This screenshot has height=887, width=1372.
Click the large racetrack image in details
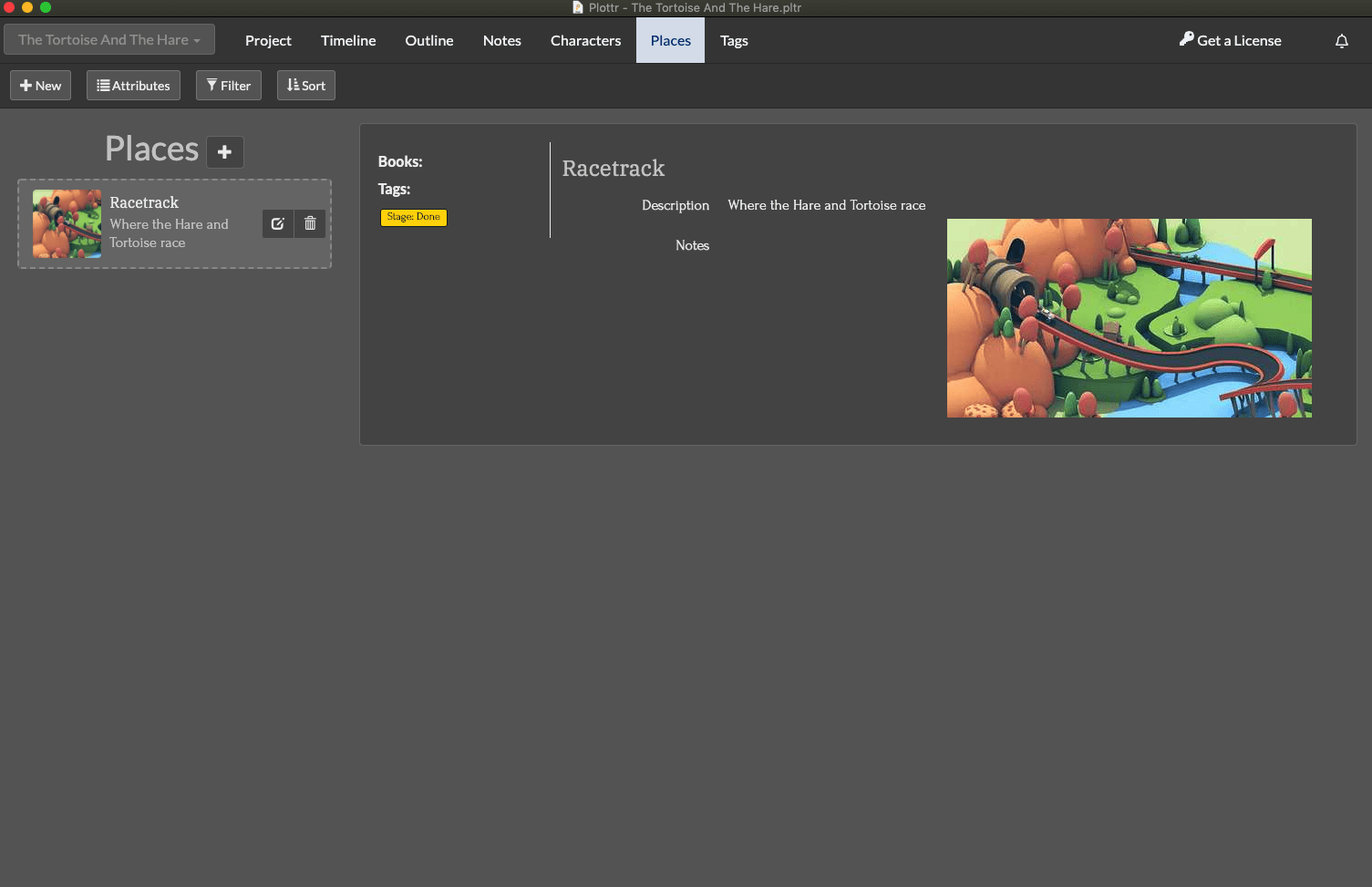1130,318
